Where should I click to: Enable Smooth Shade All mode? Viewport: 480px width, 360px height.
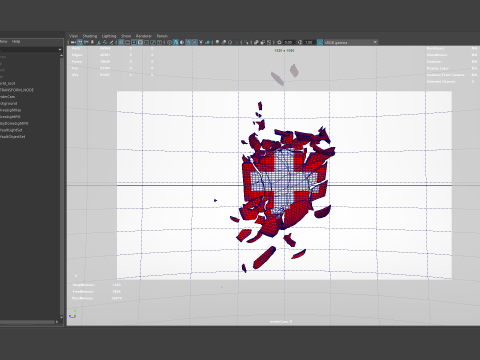click(176, 42)
